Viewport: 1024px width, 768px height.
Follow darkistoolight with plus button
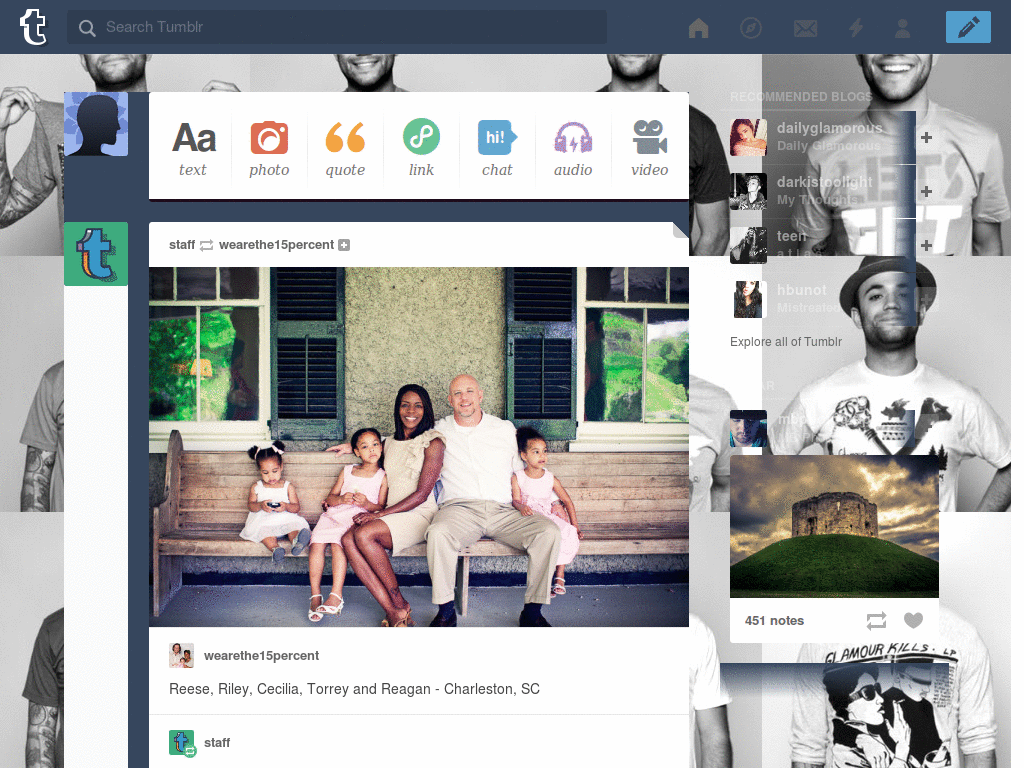click(926, 191)
